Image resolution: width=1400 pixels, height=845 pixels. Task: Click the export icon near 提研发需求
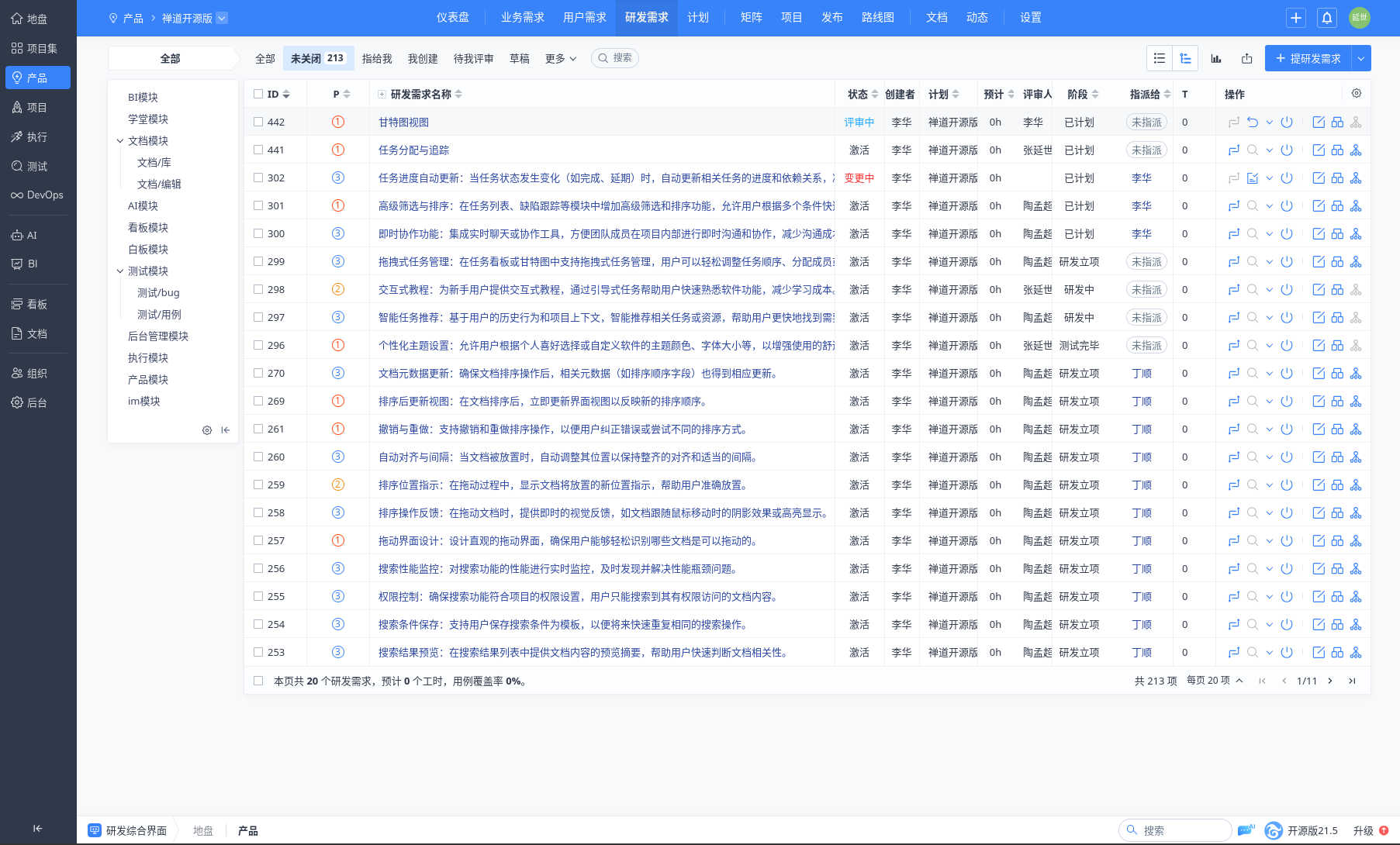1246,57
